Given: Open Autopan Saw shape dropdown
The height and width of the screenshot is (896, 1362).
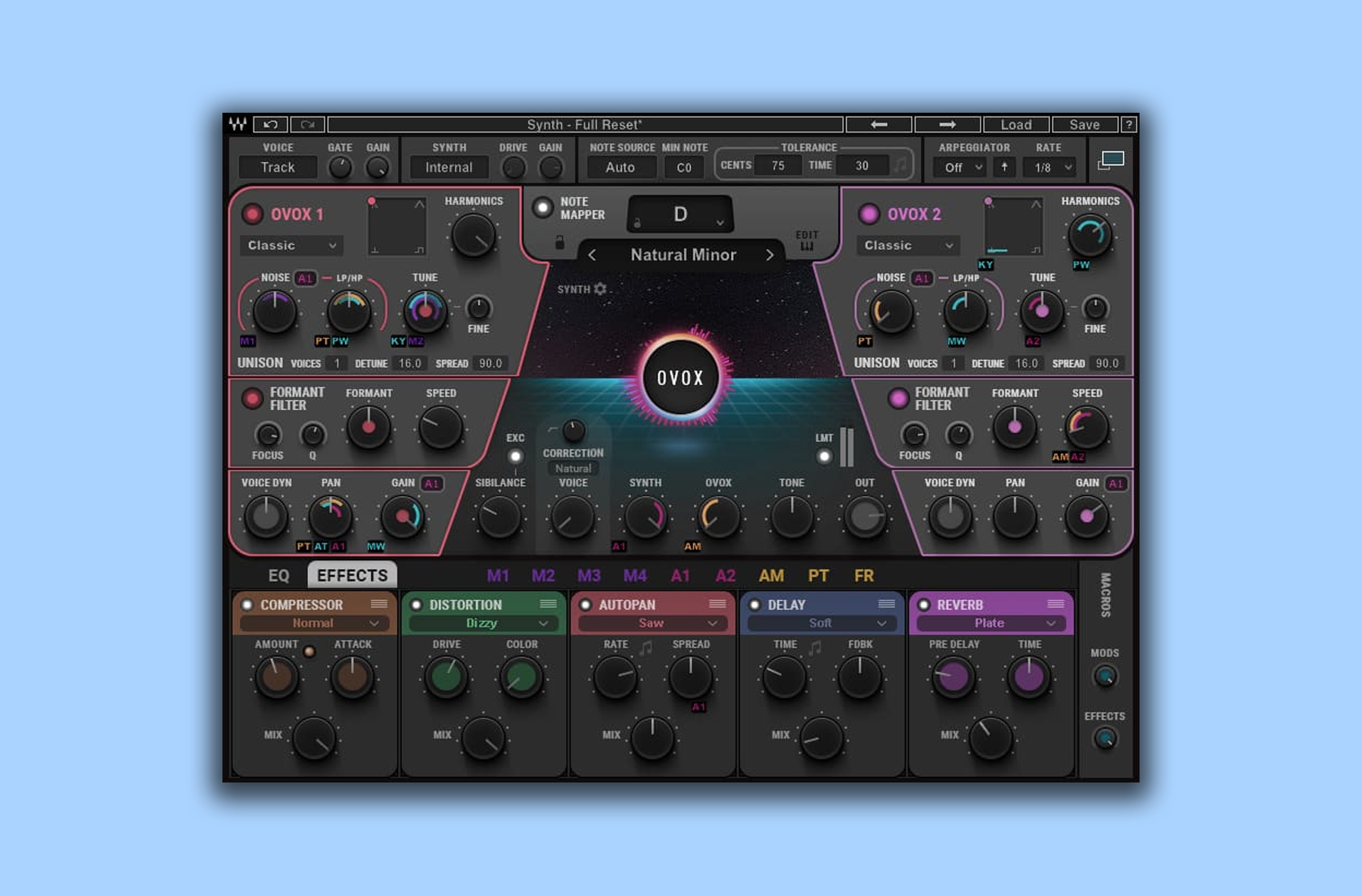Looking at the screenshot, I should coord(652,623).
